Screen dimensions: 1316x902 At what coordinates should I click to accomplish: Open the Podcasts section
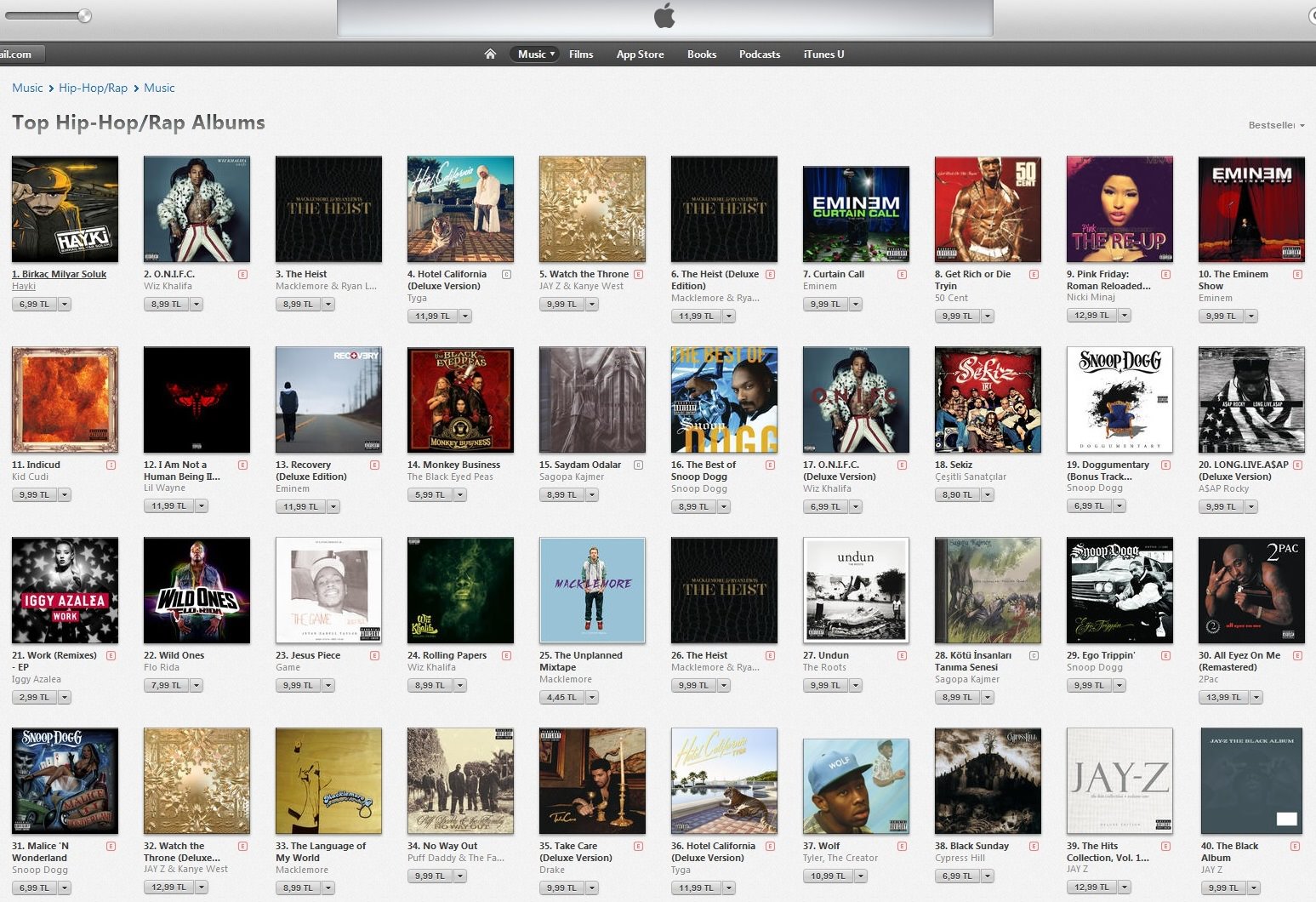click(760, 54)
